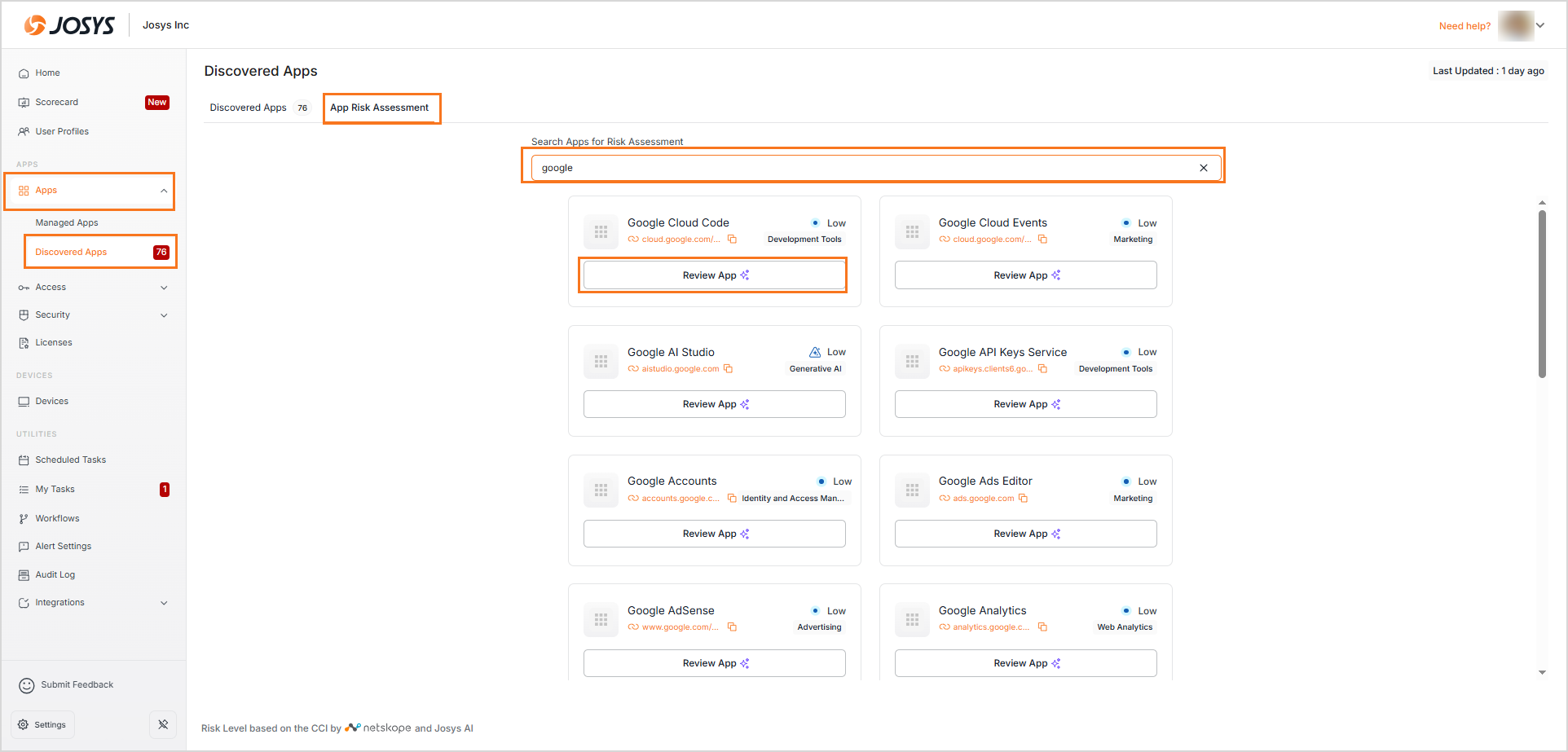Click the user avatar
This screenshot has width=1568, height=752.
pos(1516,25)
